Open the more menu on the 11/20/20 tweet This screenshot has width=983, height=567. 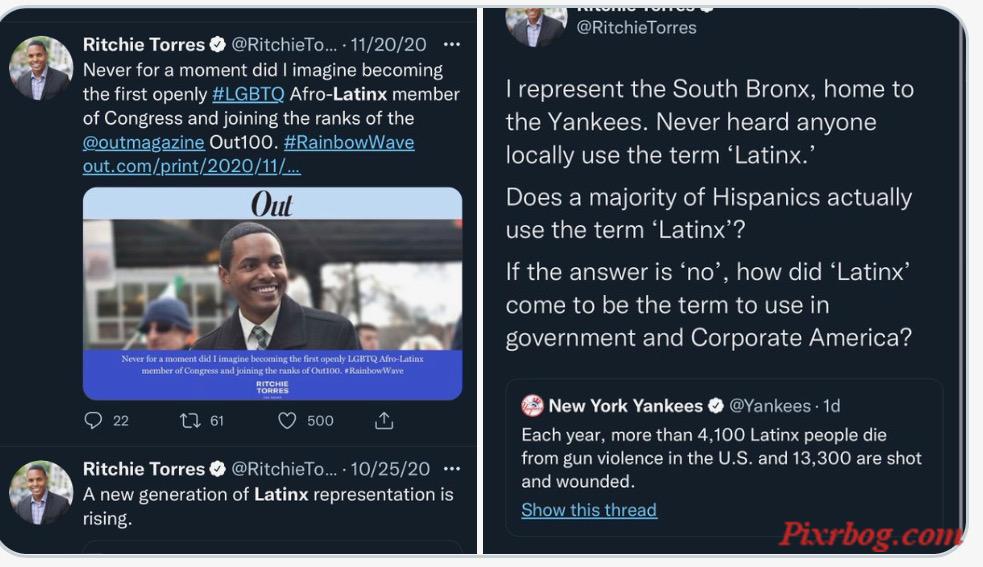tap(451, 45)
